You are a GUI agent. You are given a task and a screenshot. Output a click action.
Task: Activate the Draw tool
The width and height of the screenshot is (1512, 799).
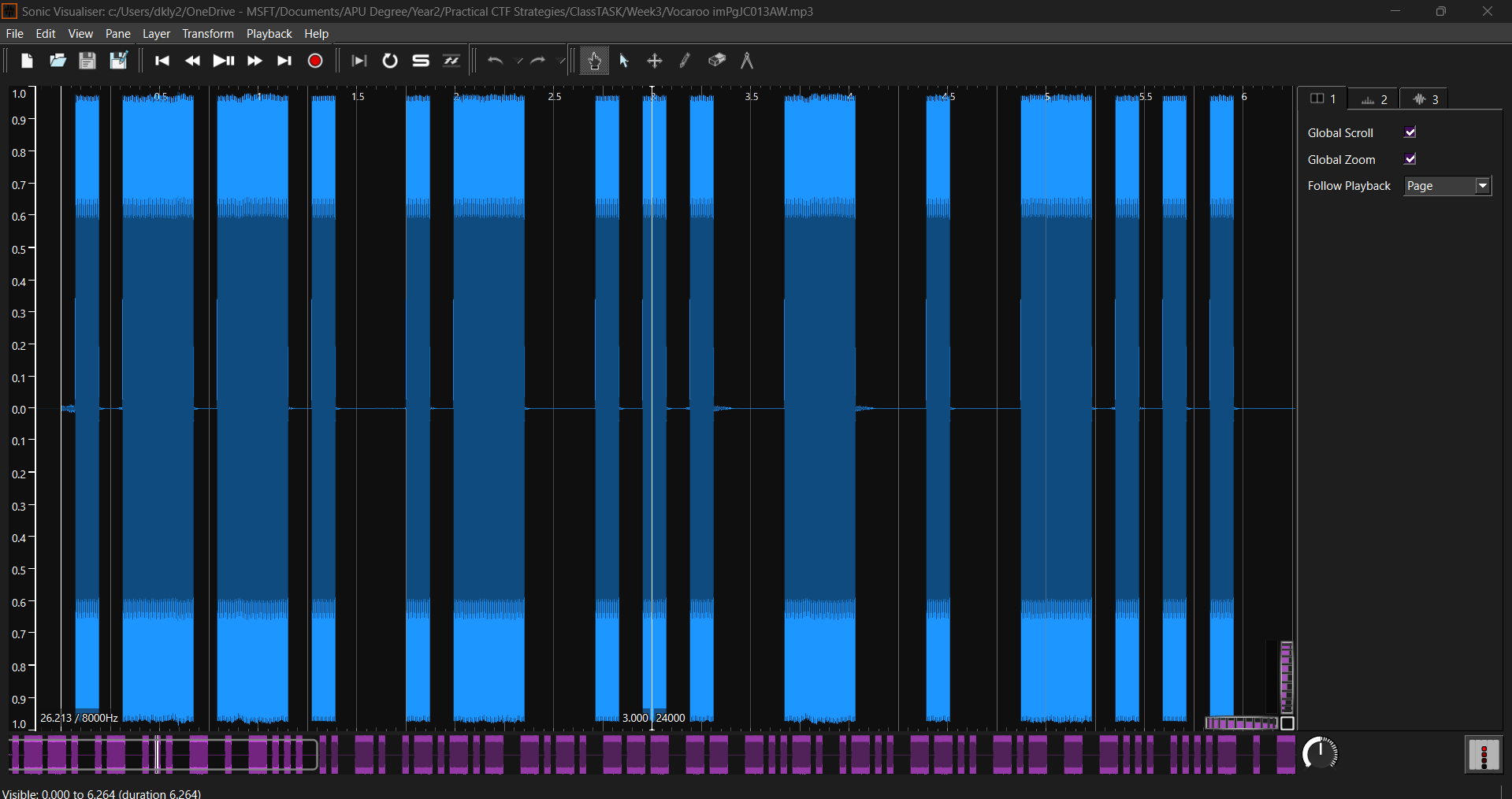click(684, 61)
